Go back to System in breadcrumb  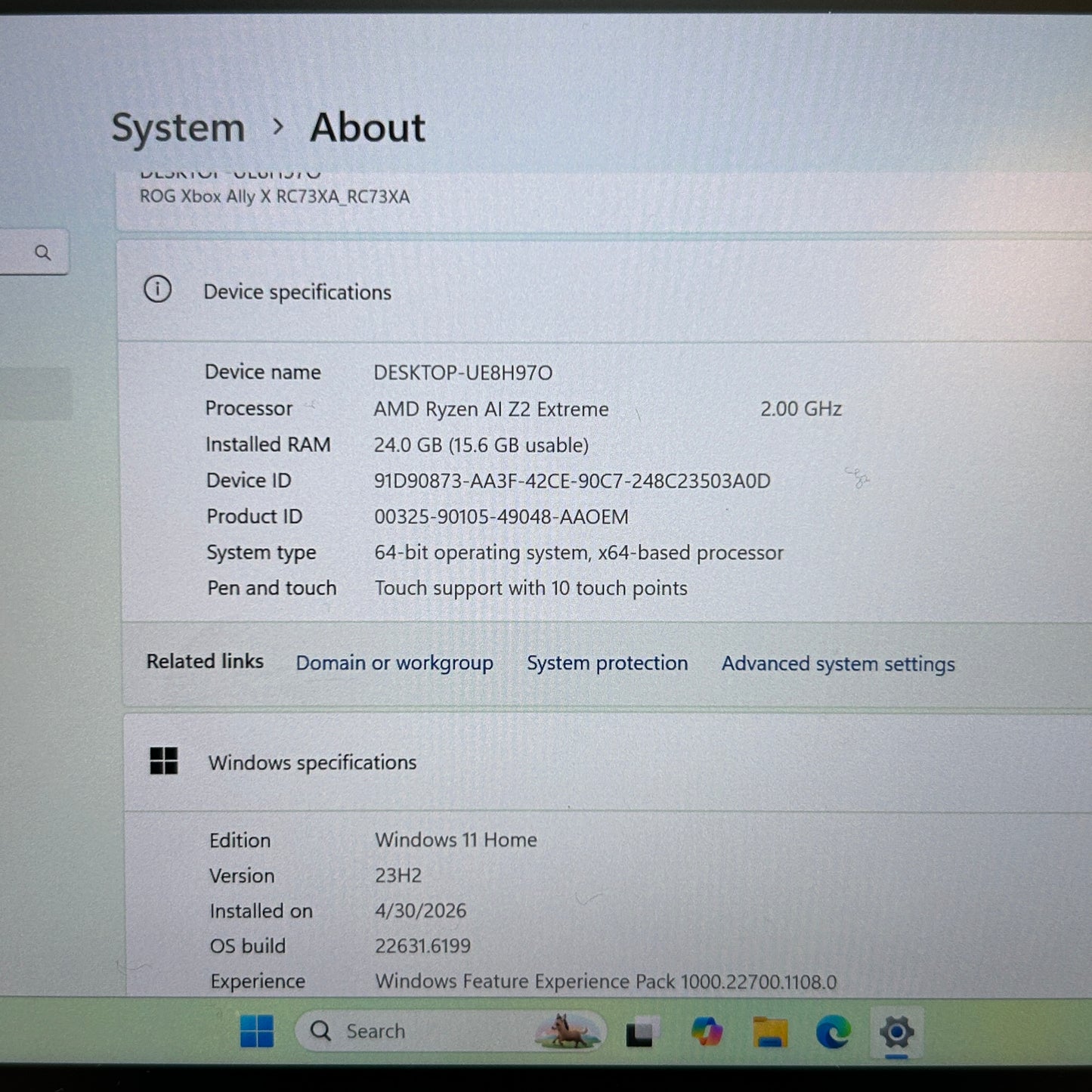click(x=178, y=128)
